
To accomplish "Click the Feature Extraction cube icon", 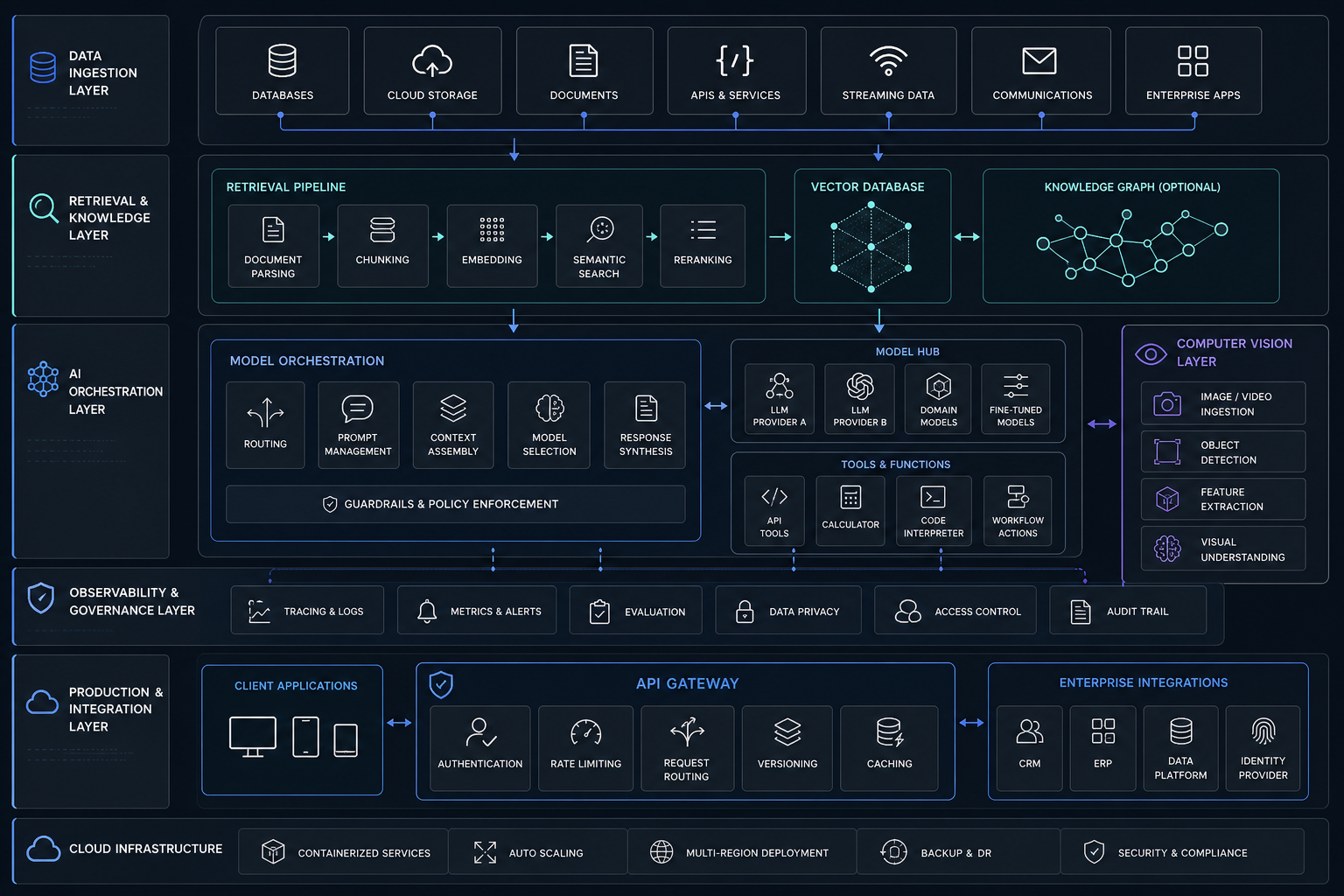I will pos(1167,499).
